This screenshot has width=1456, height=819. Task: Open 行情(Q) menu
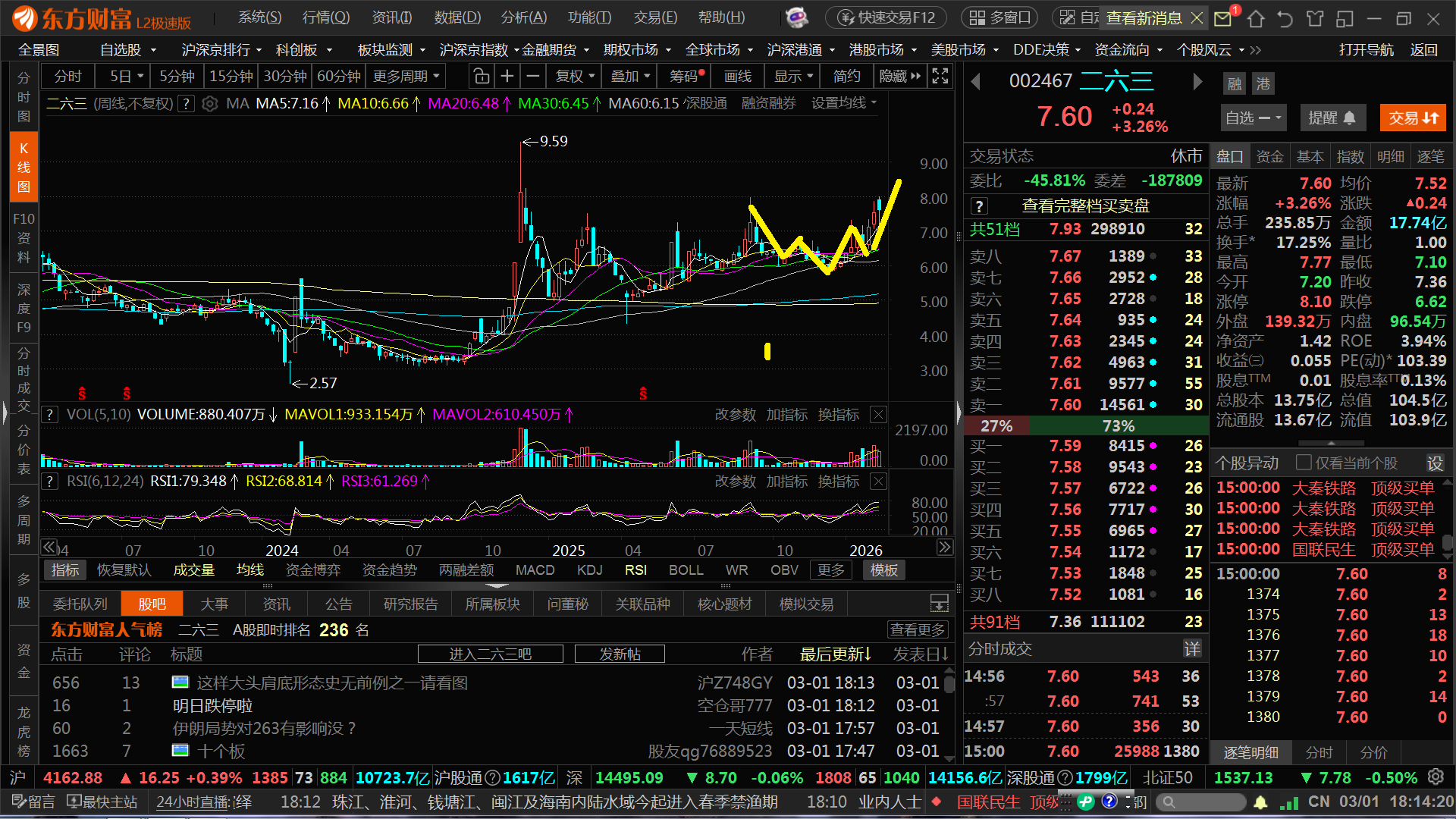pos(326,17)
